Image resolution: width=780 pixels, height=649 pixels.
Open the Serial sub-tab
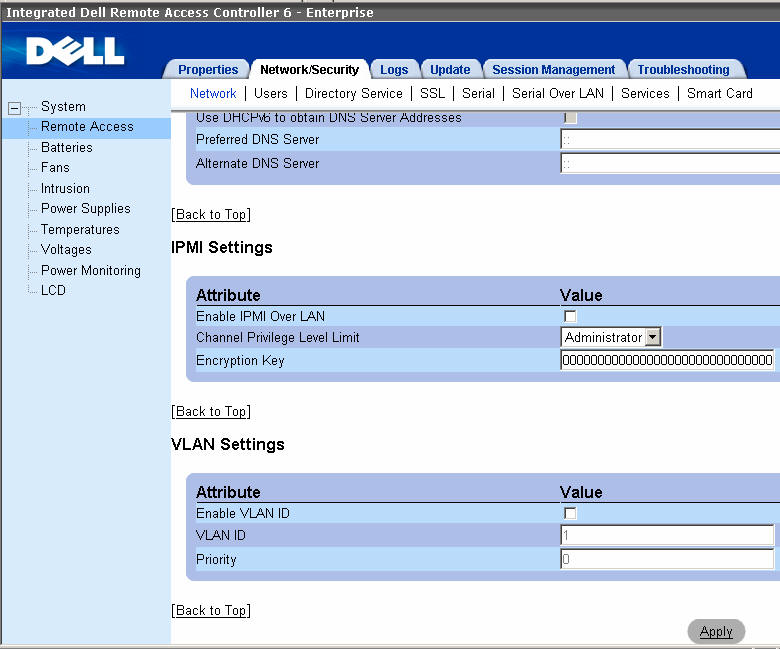478,93
